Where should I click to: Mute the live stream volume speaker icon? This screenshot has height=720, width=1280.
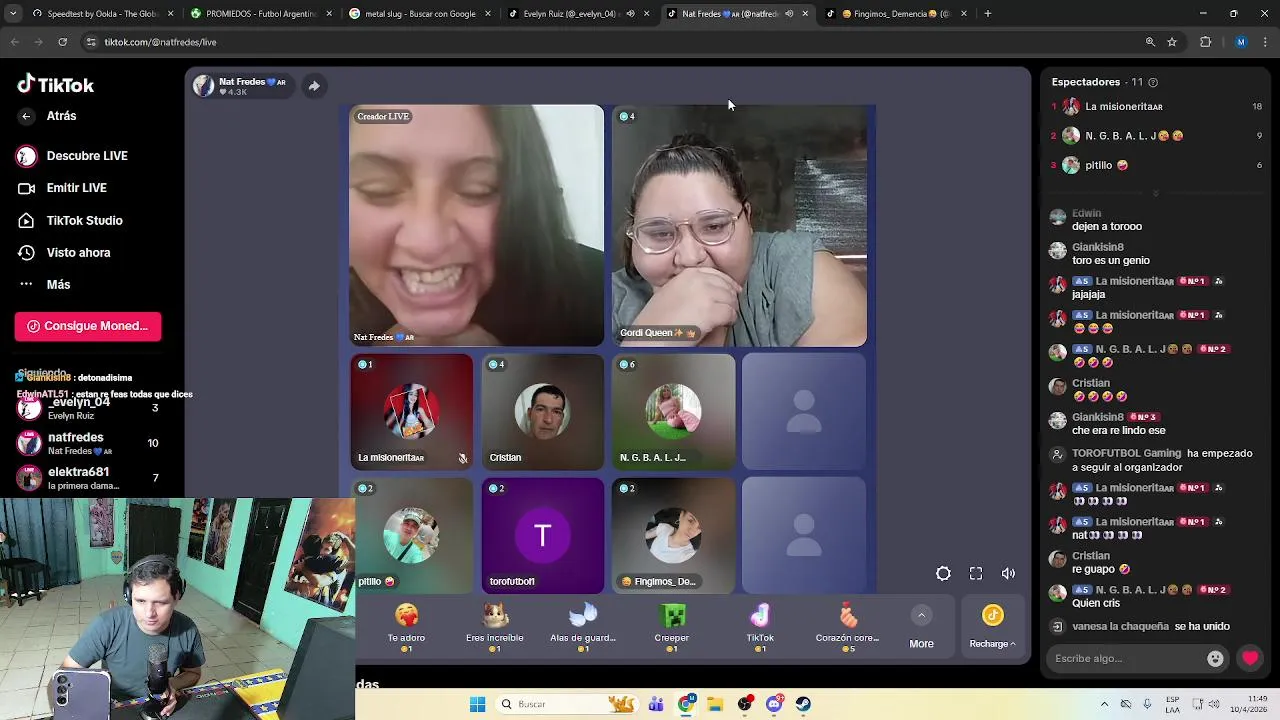(x=1008, y=574)
